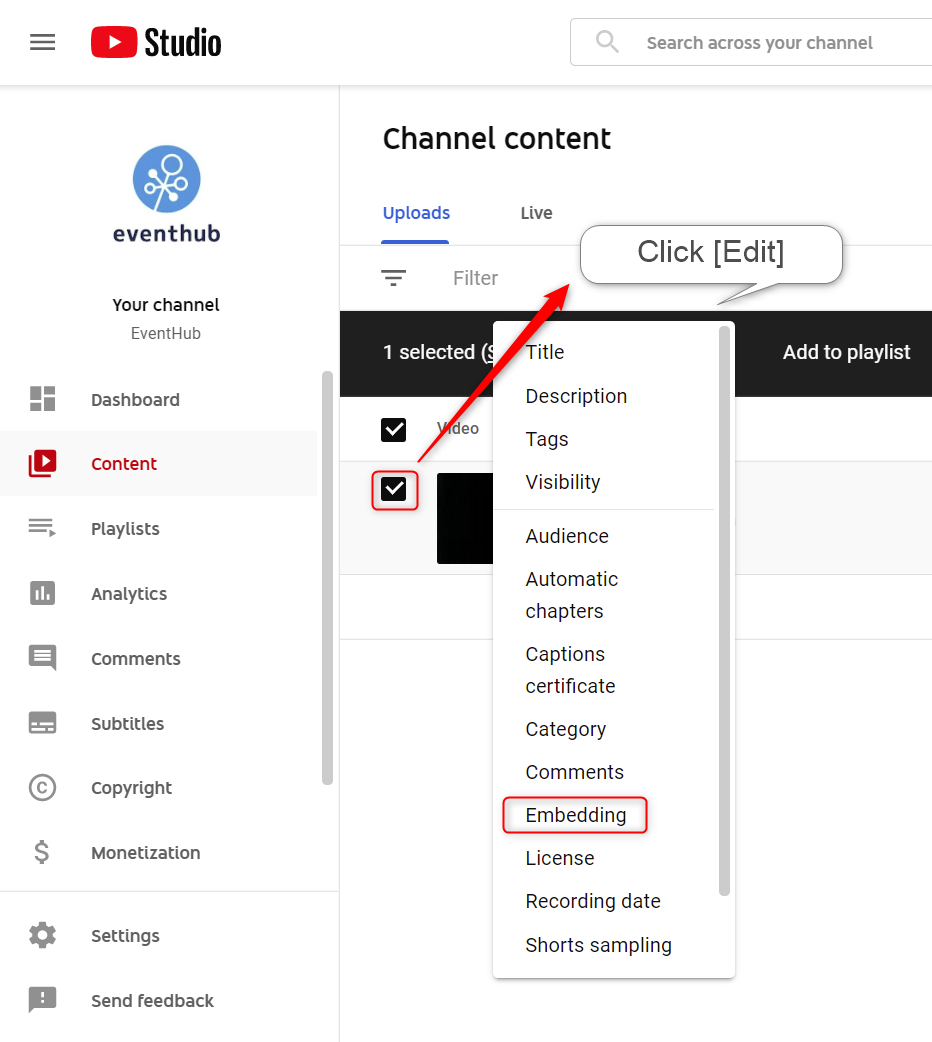Image resolution: width=932 pixels, height=1042 pixels.
Task: Pick Audience option in the Edit dropdown
Action: (x=567, y=536)
